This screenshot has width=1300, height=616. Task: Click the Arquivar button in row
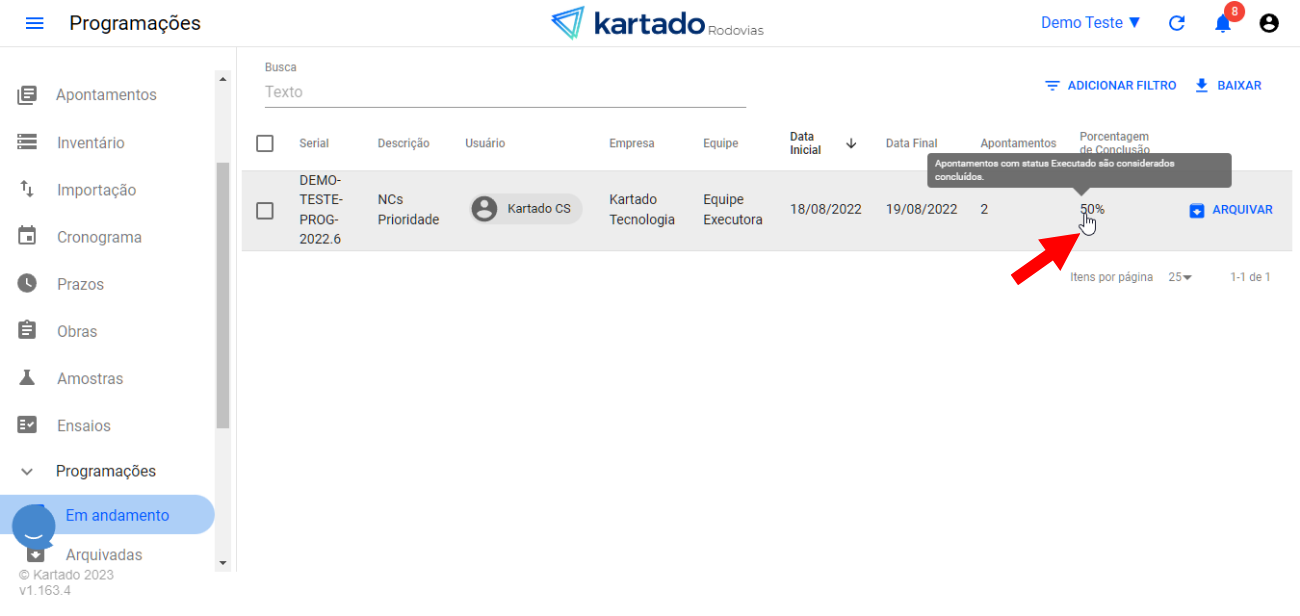point(1231,210)
